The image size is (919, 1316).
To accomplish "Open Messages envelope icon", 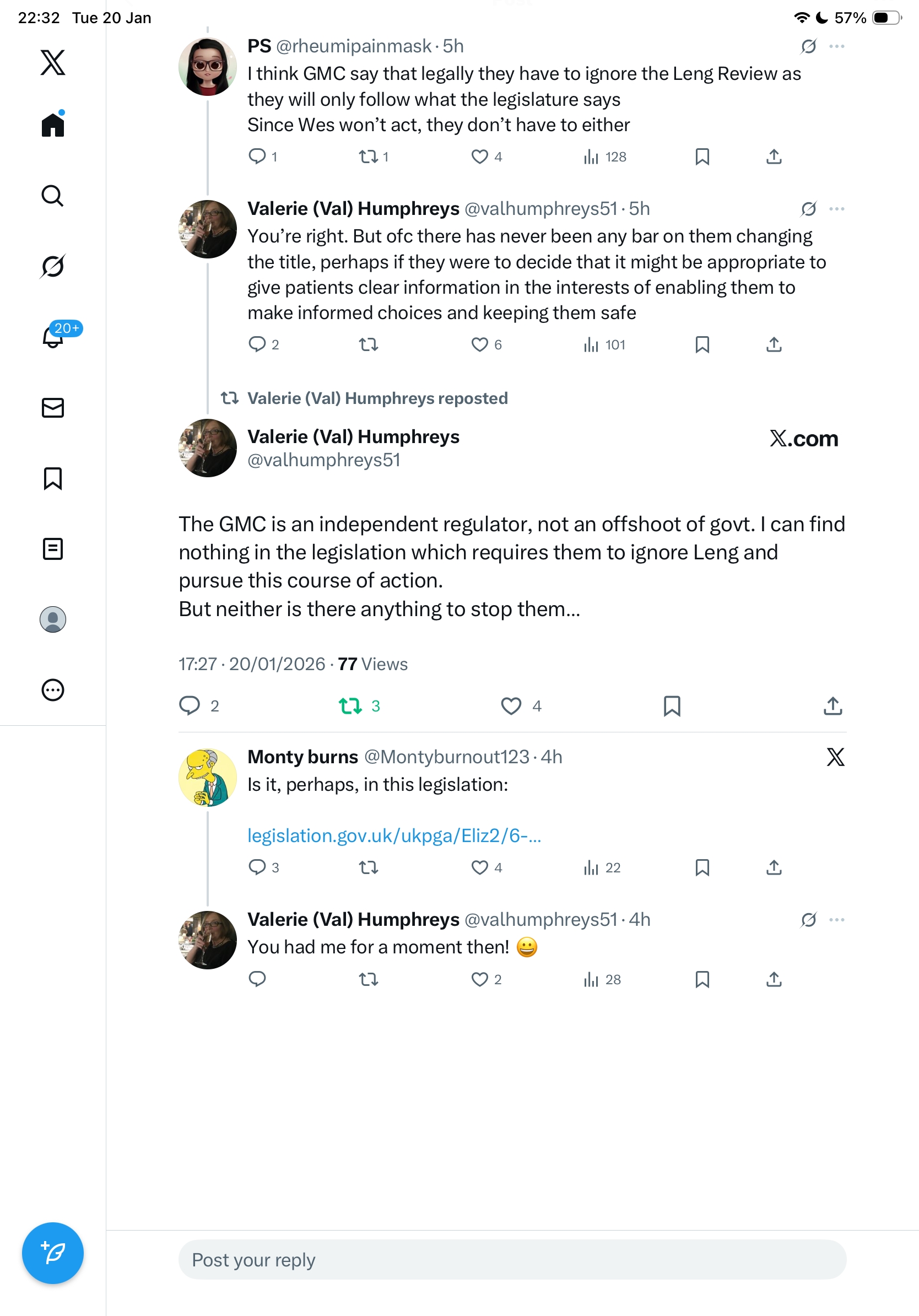I will [53, 408].
